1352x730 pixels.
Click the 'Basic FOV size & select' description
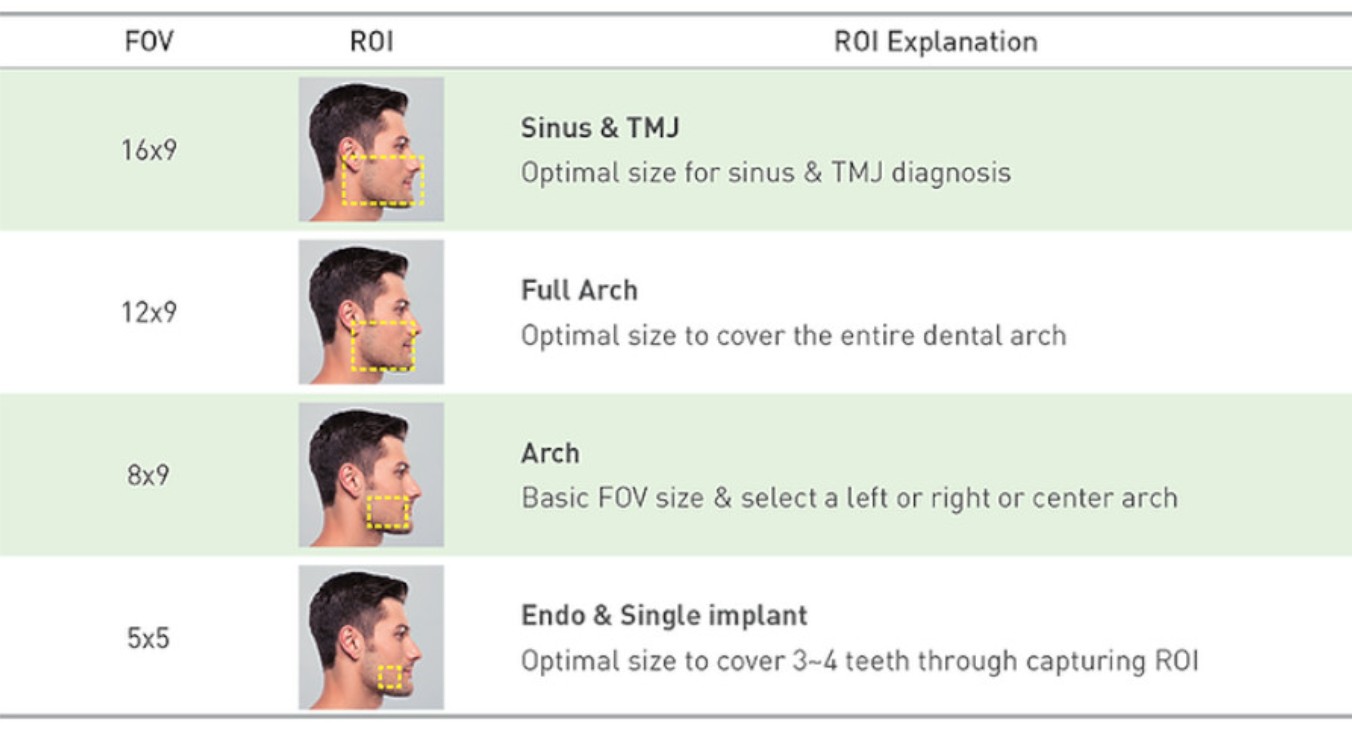(x=849, y=498)
